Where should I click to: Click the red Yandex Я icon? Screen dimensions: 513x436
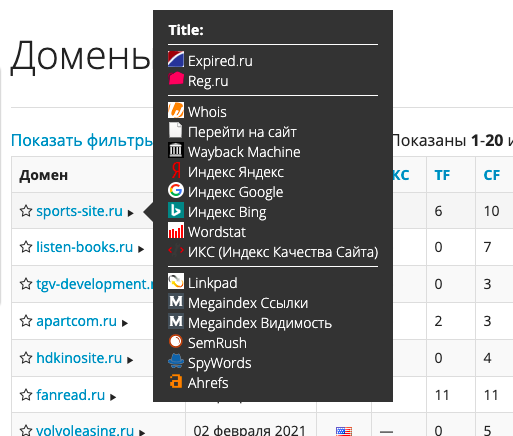click(176, 170)
